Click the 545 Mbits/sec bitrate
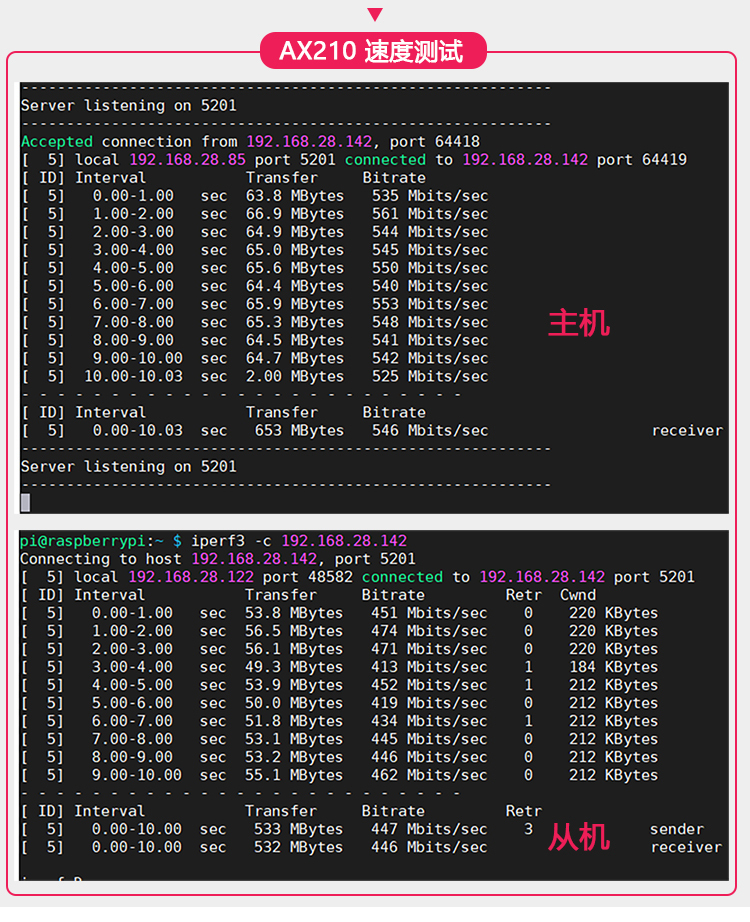750x922 pixels. [x=430, y=250]
